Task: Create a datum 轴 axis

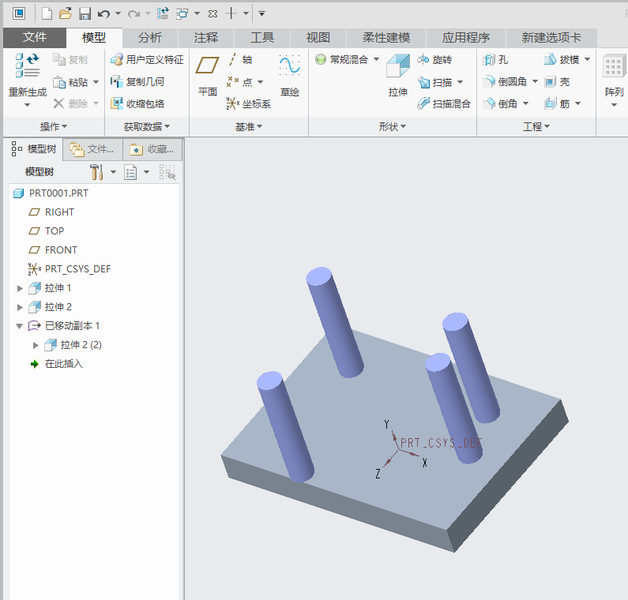Action: coord(240,60)
